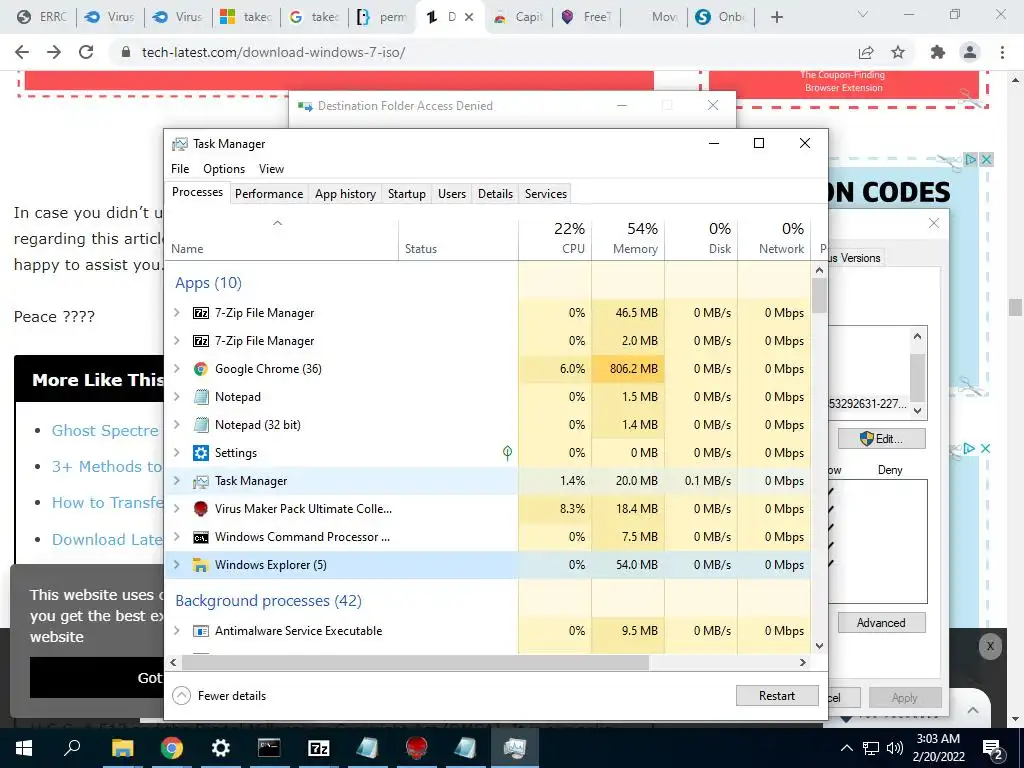Open File Explorer from the taskbar
Screen dimensions: 1024x768
pyautogui.click(x=122, y=748)
